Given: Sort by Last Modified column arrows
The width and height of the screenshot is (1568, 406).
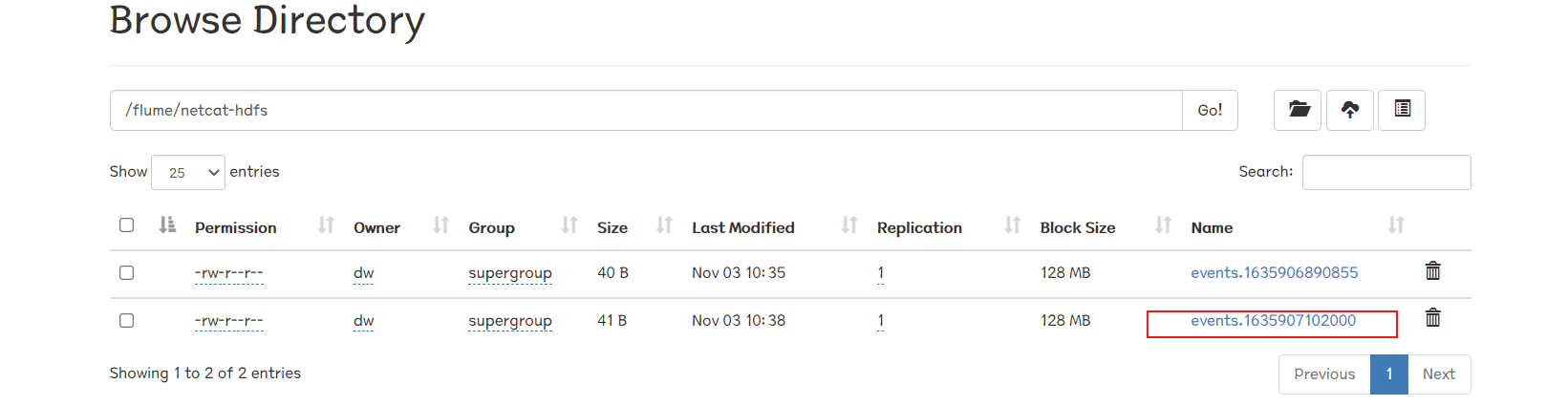Looking at the screenshot, I should pyautogui.click(x=848, y=225).
